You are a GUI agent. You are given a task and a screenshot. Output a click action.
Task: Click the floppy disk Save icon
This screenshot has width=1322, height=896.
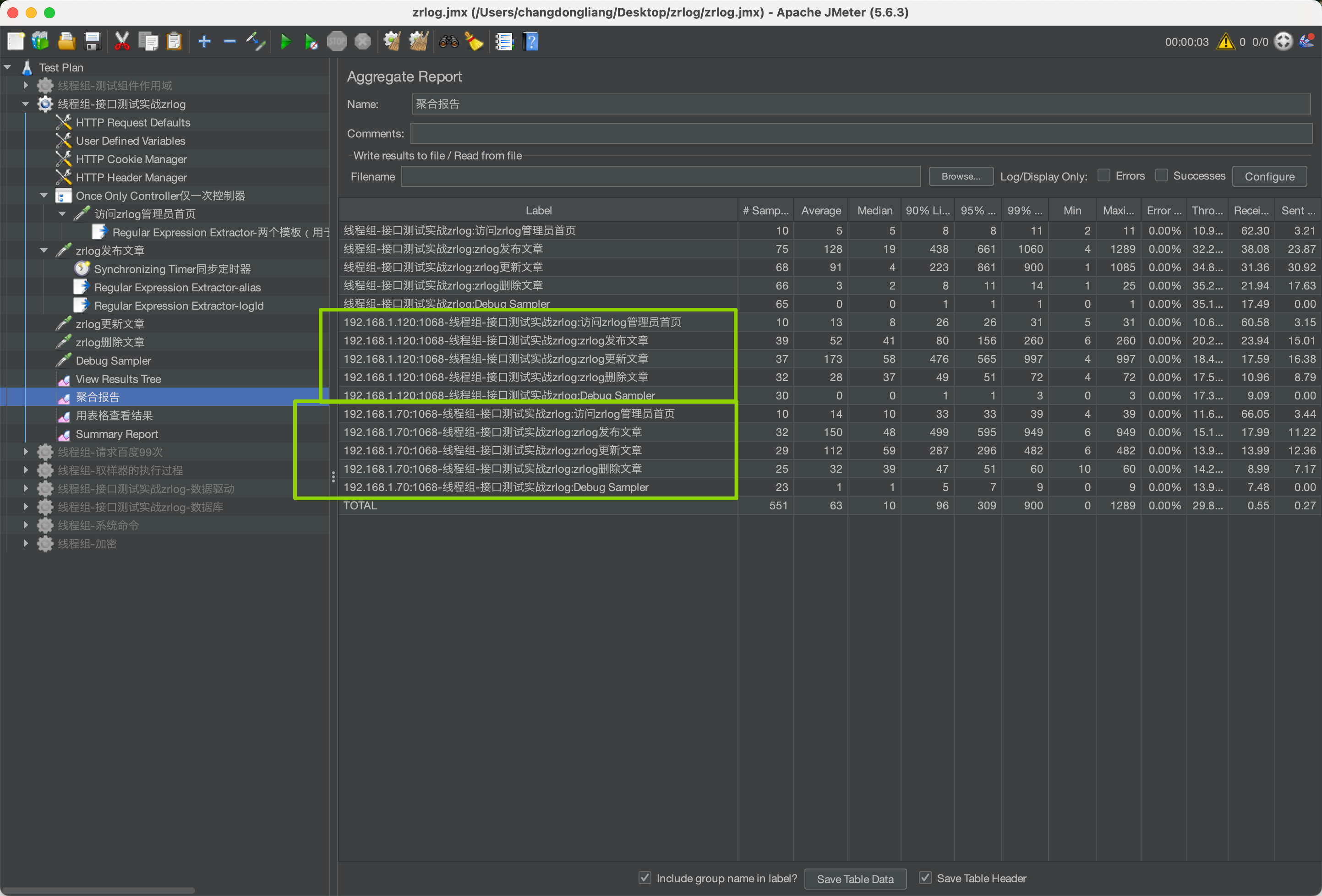click(93, 42)
